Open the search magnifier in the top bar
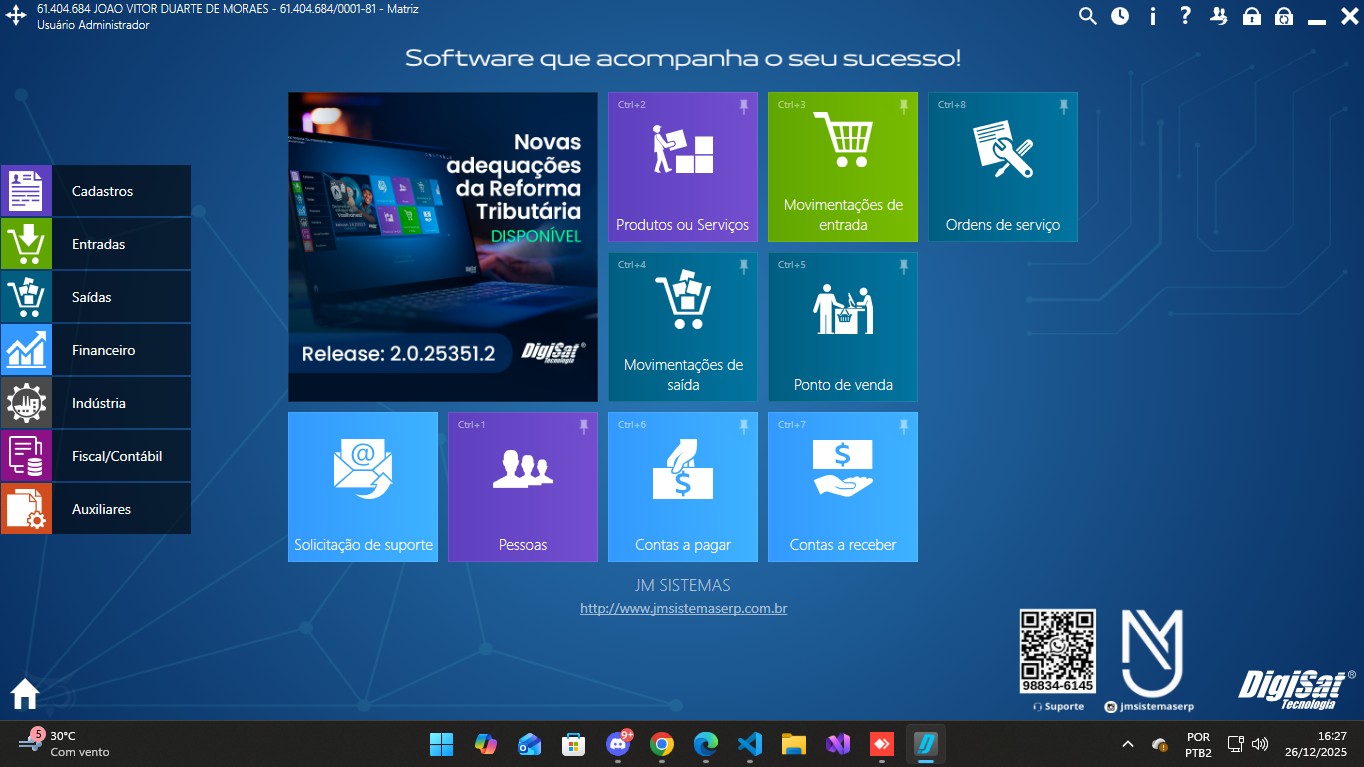1364x767 pixels. (1086, 16)
